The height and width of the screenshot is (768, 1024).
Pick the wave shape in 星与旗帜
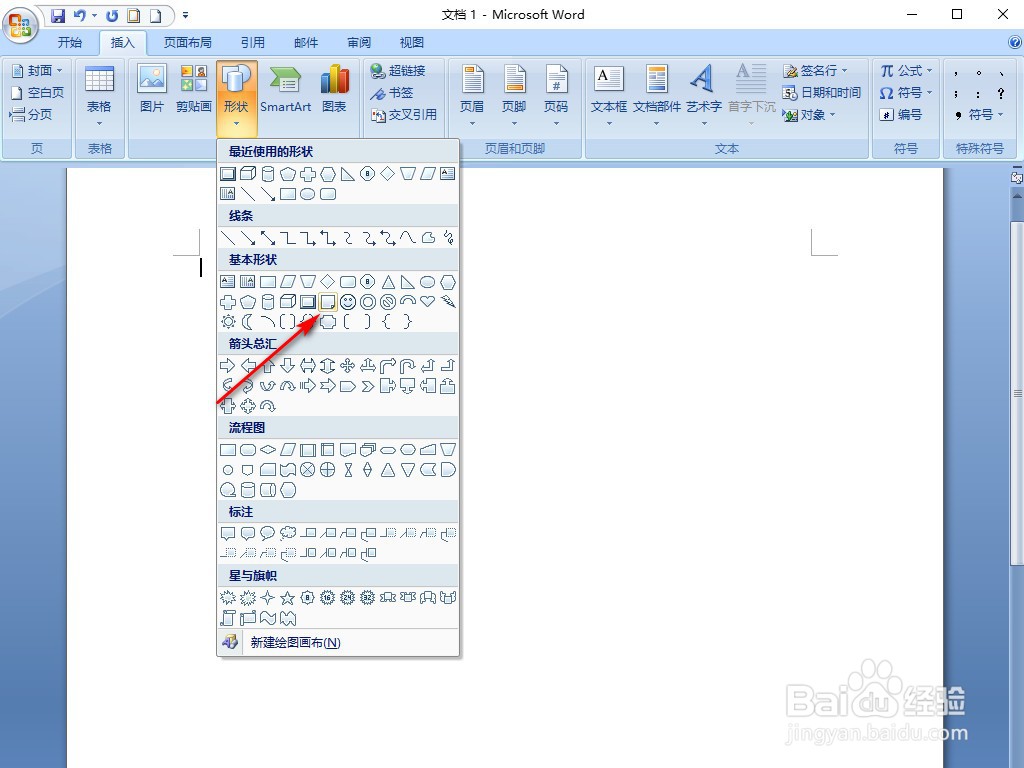[268, 618]
